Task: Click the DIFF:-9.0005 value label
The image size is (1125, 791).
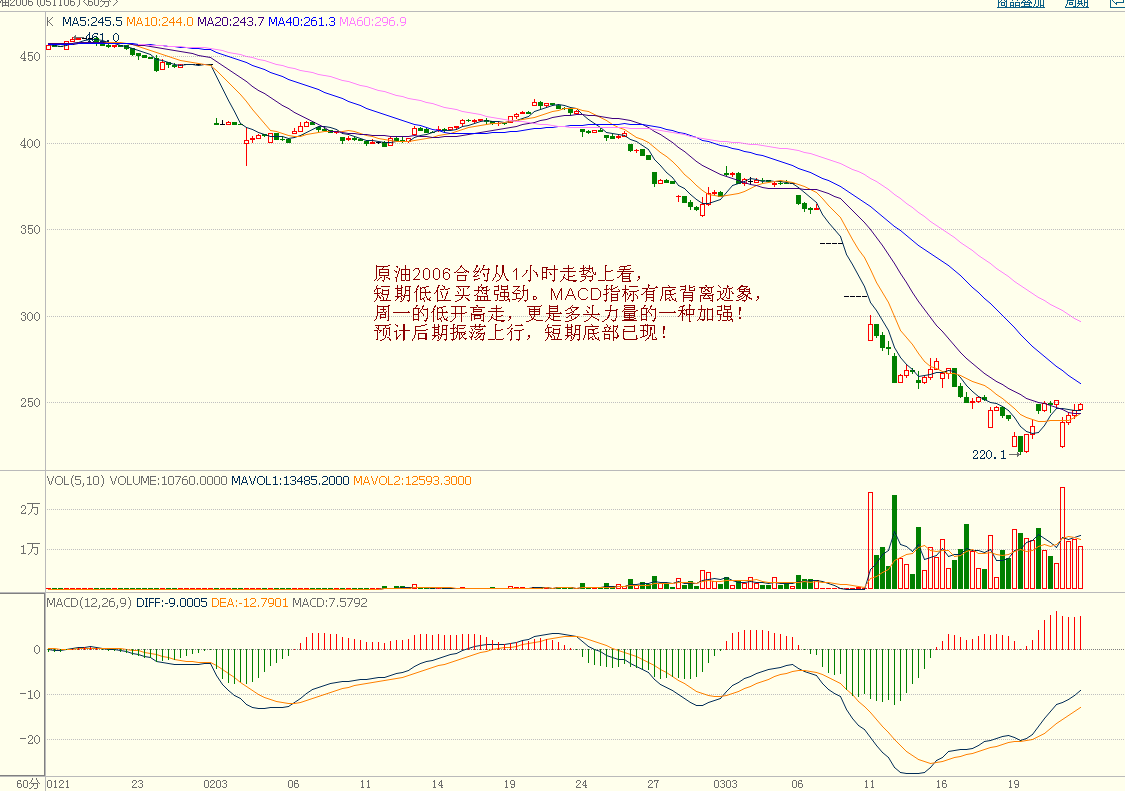Action: point(171,603)
